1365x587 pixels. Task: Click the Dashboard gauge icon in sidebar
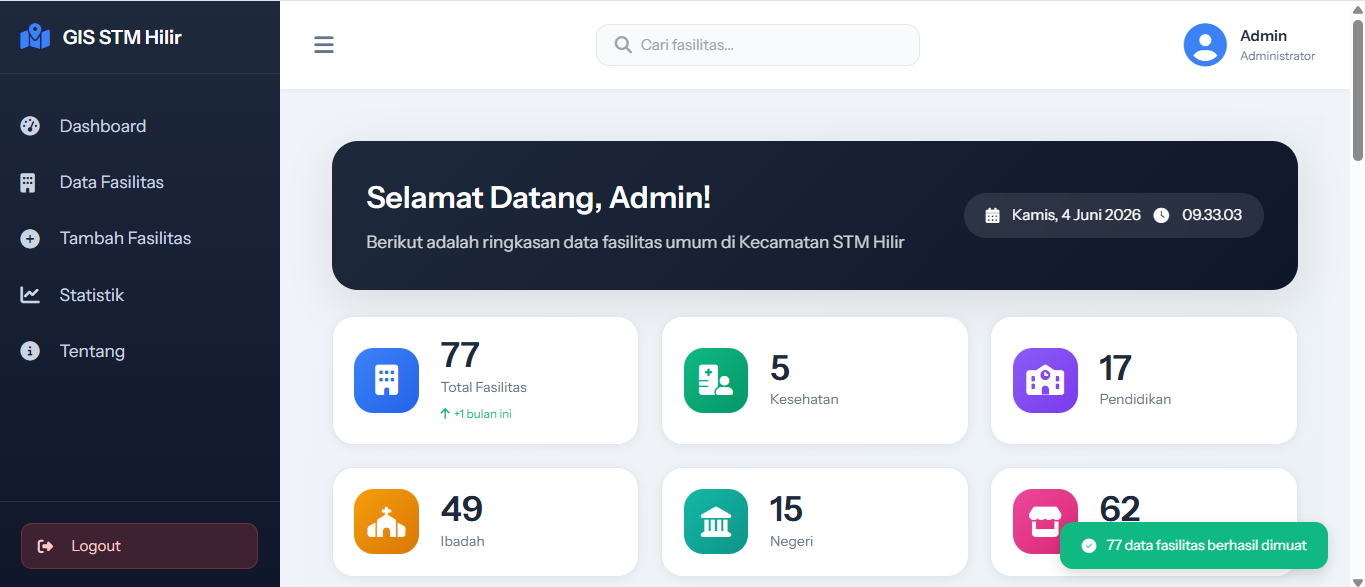coord(30,126)
